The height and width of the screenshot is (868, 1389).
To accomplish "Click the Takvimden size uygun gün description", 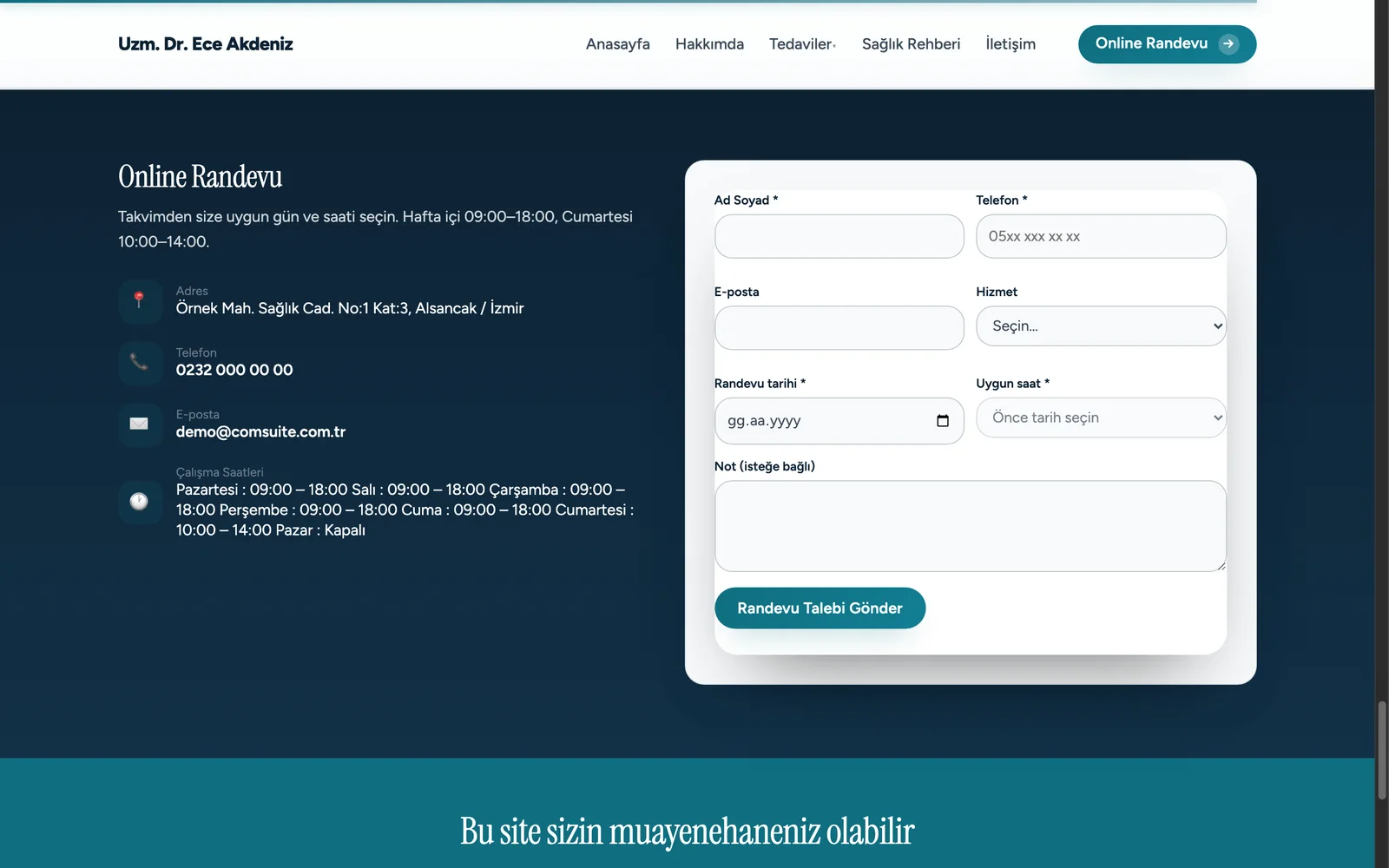I will point(375,229).
